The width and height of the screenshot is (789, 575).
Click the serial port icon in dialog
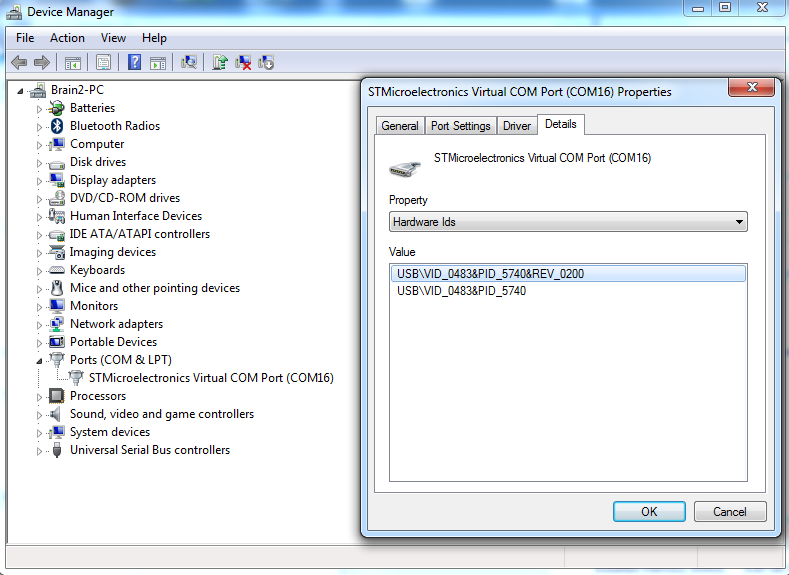(x=405, y=169)
